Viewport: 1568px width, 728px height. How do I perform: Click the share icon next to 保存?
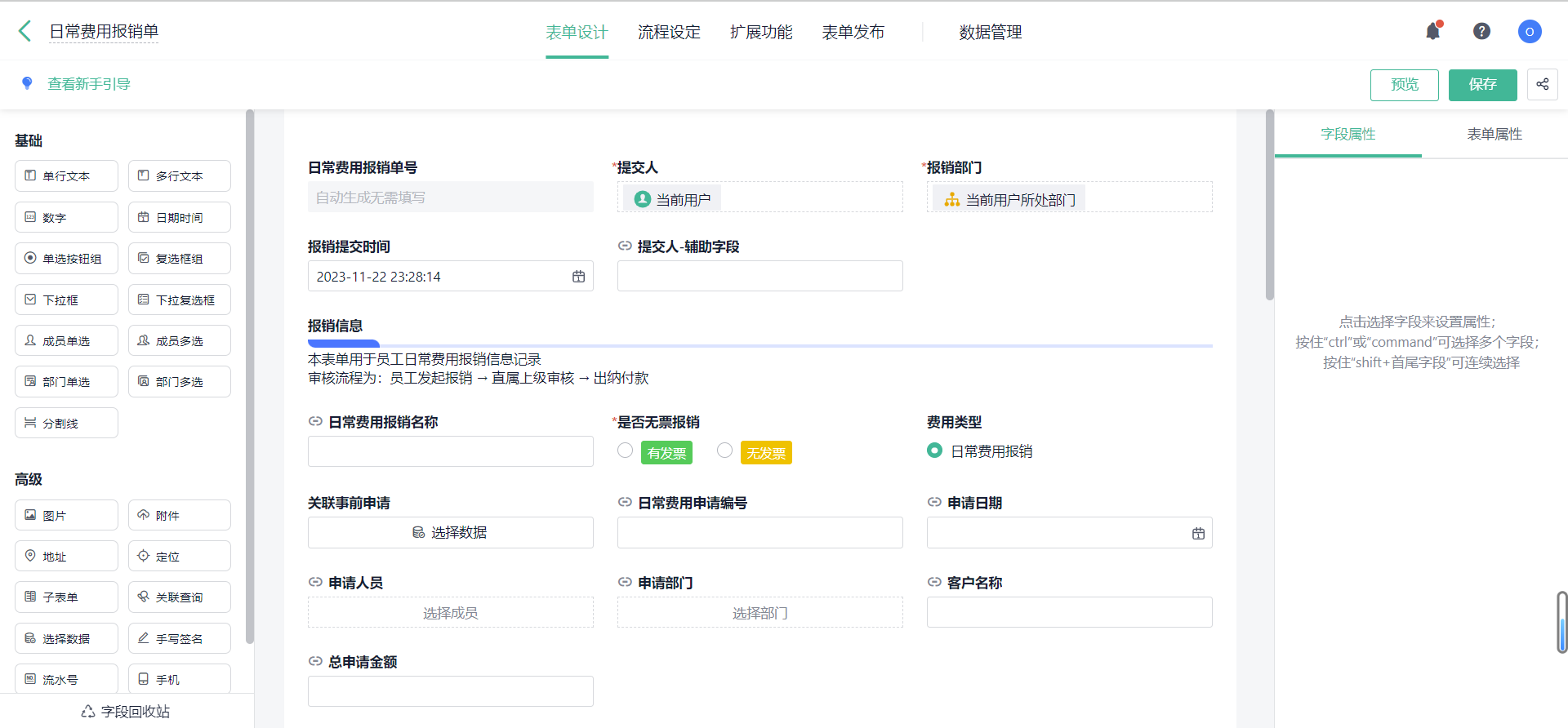1542,84
